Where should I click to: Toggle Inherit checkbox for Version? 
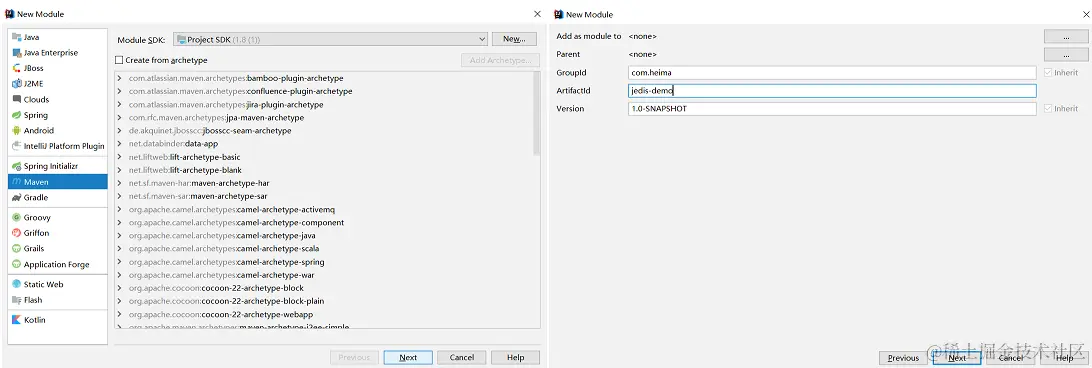click(1047, 109)
